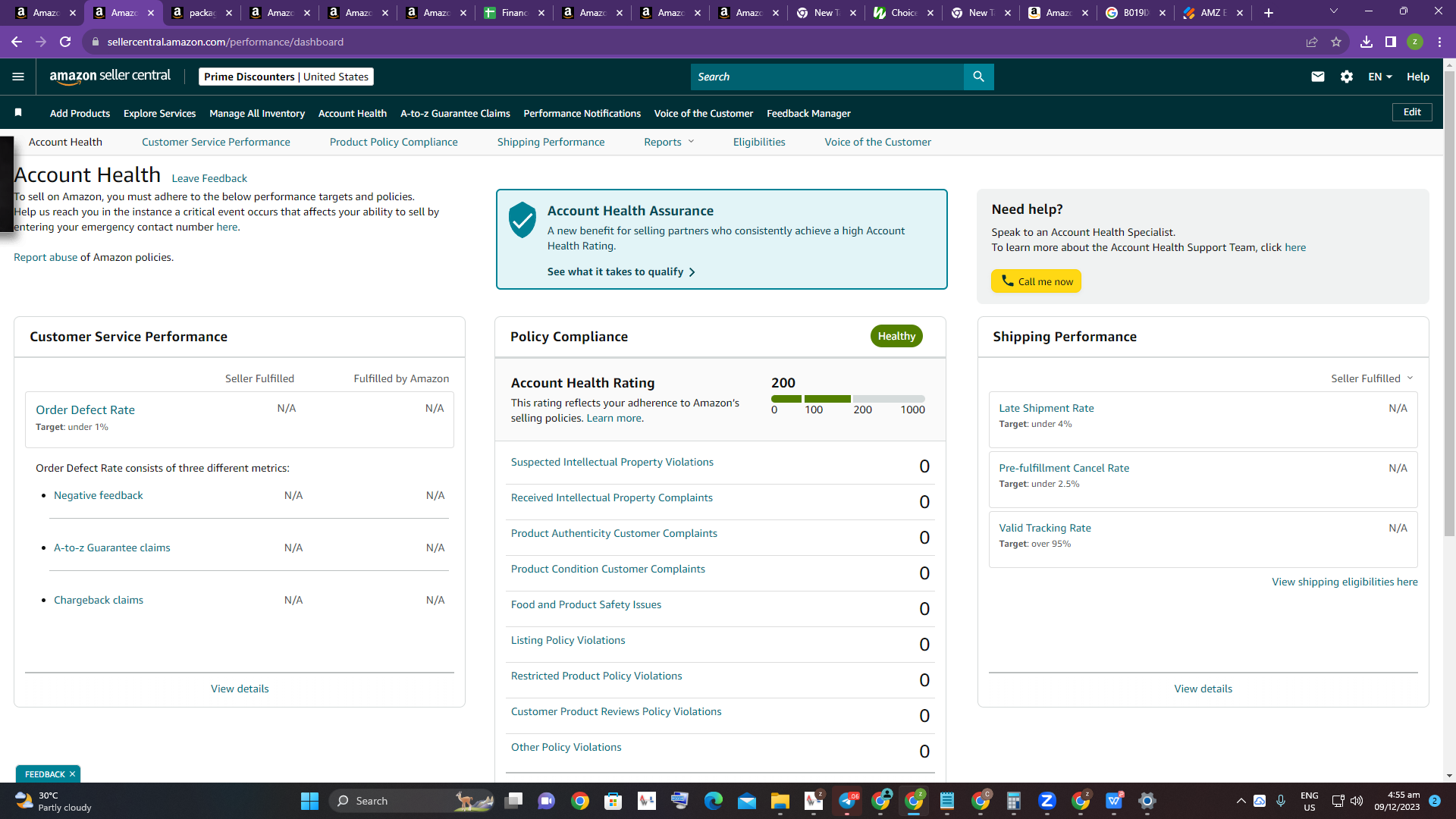1456x819 pixels.
Task: Expand the Reports dropdown
Action: [669, 142]
